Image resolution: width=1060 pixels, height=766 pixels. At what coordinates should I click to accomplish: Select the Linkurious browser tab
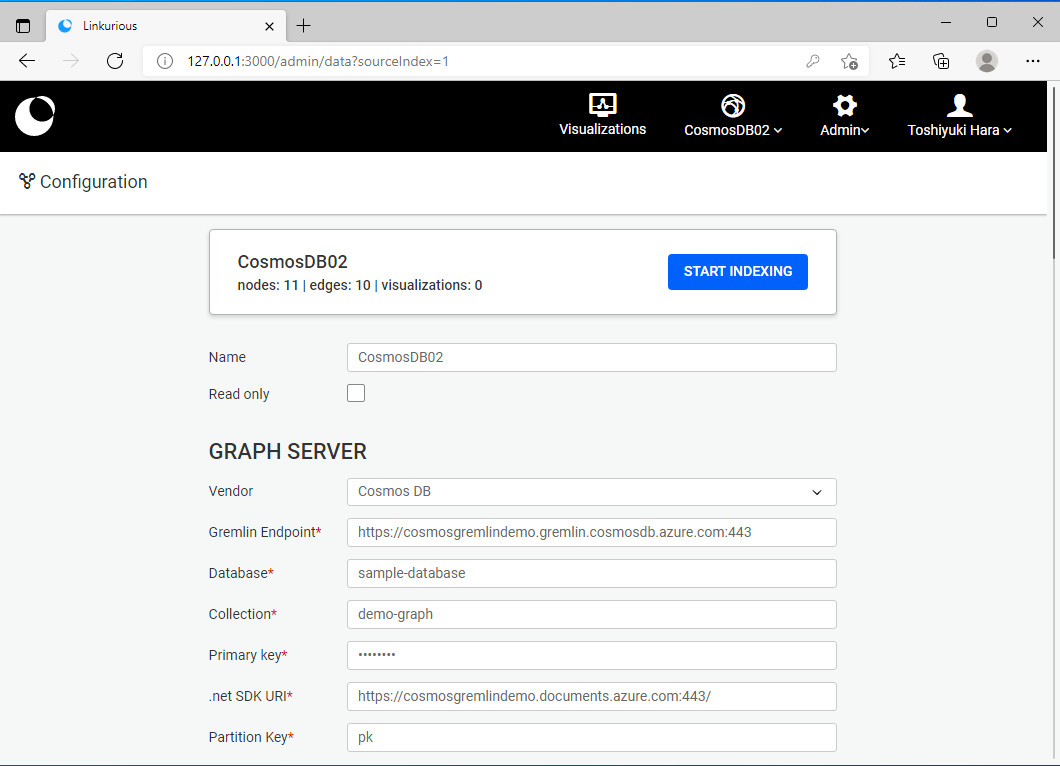(166, 26)
